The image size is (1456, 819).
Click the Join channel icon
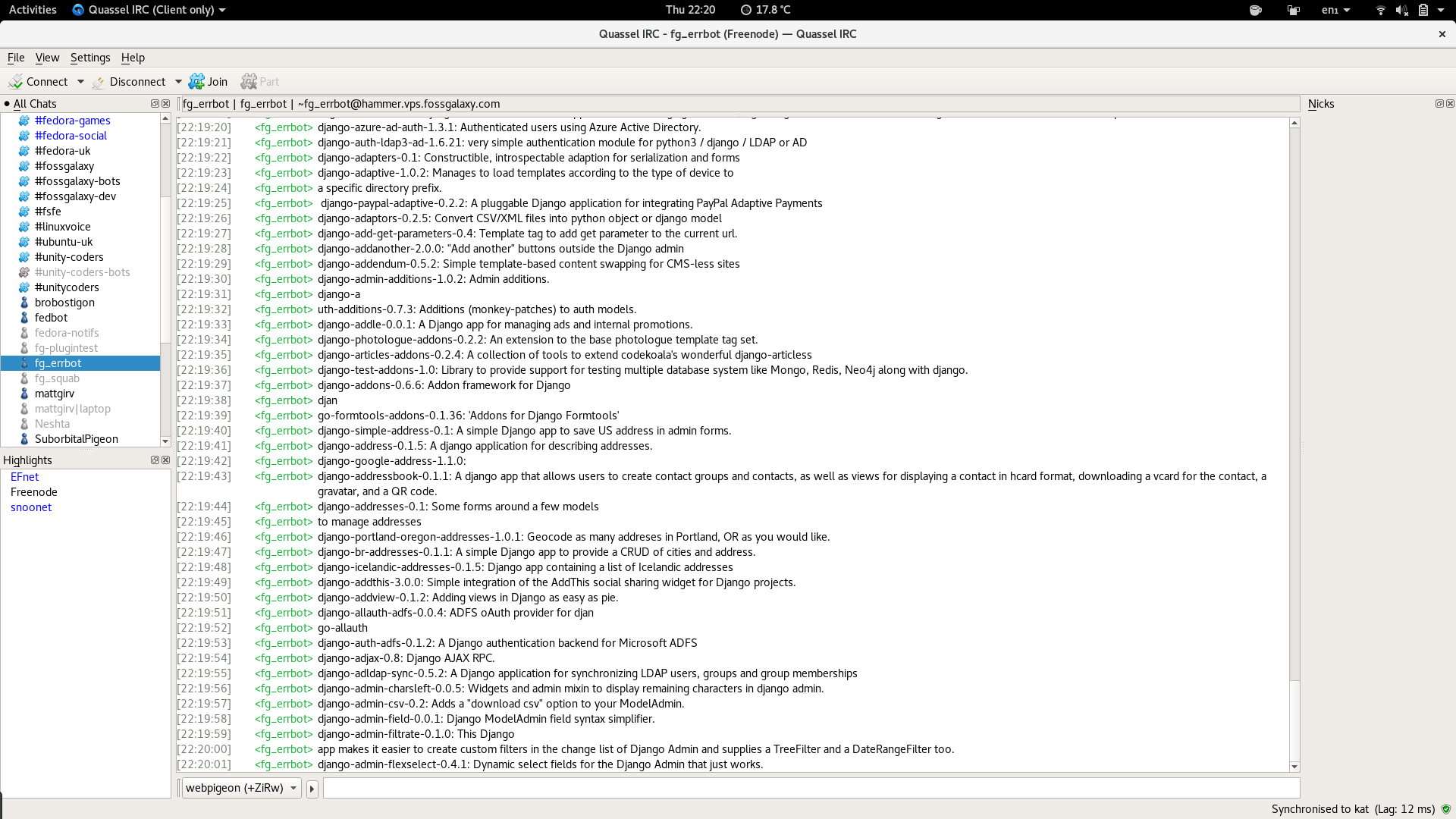pos(196,82)
